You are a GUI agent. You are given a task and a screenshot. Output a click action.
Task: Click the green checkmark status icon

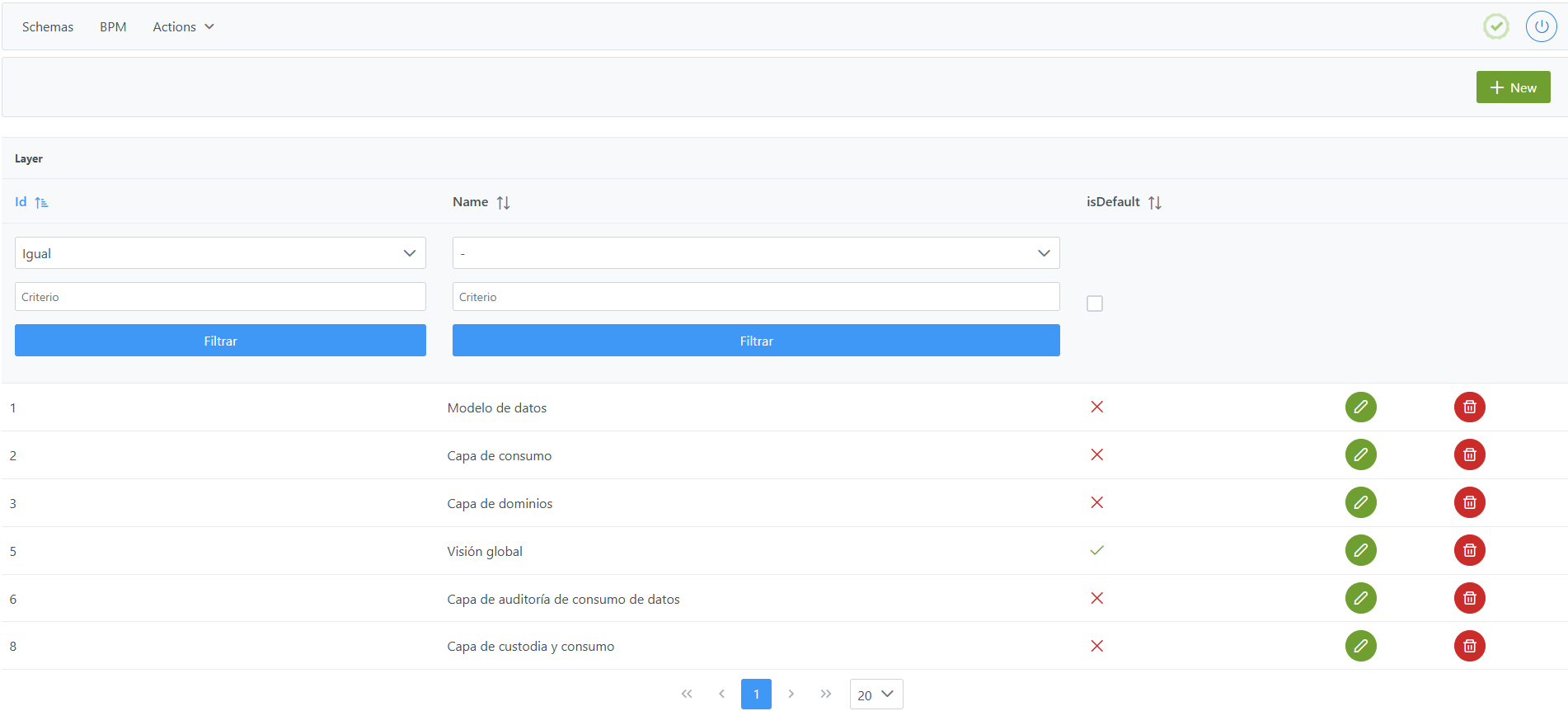tap(1495, 26)
